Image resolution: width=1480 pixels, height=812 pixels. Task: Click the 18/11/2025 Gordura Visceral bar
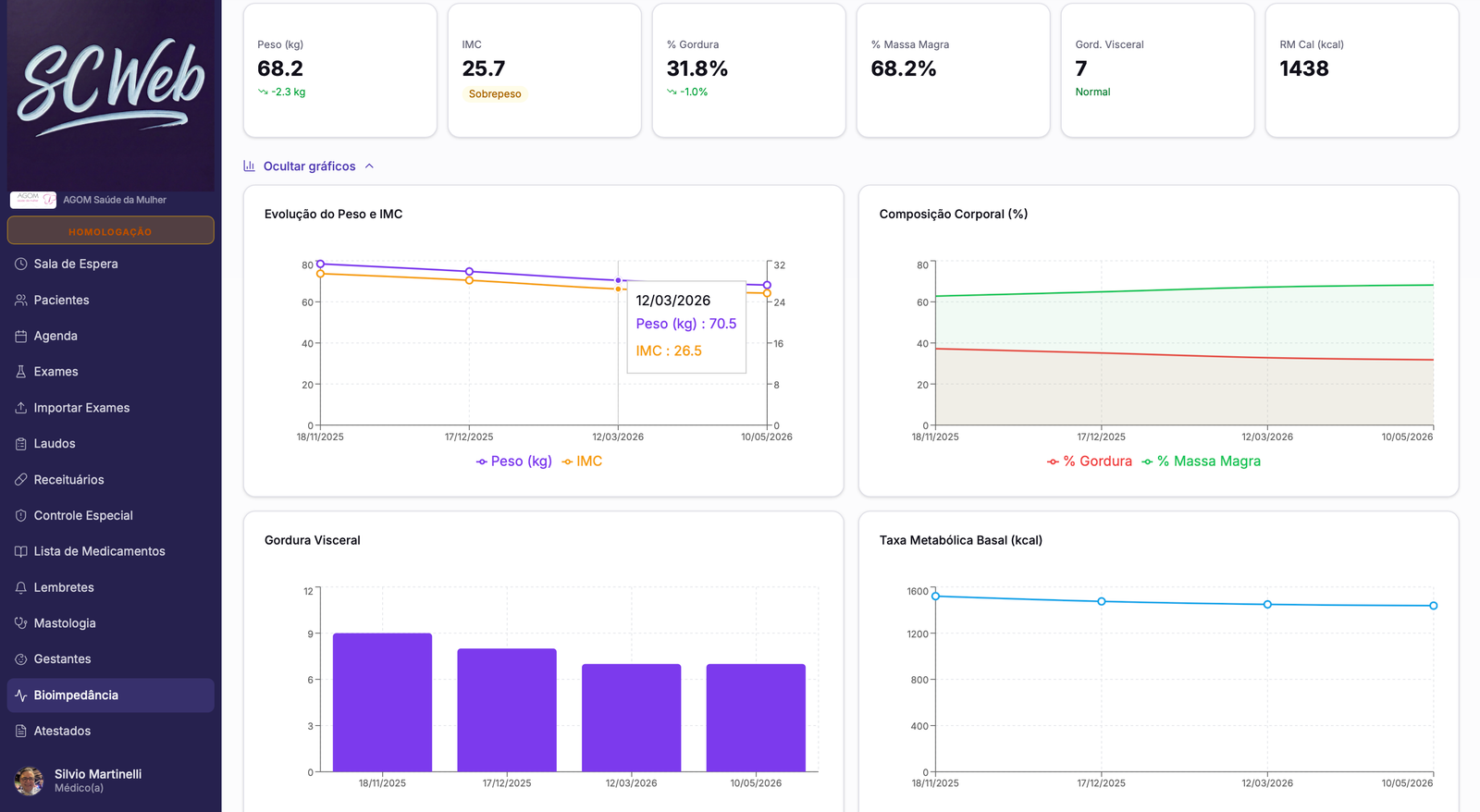382,702
